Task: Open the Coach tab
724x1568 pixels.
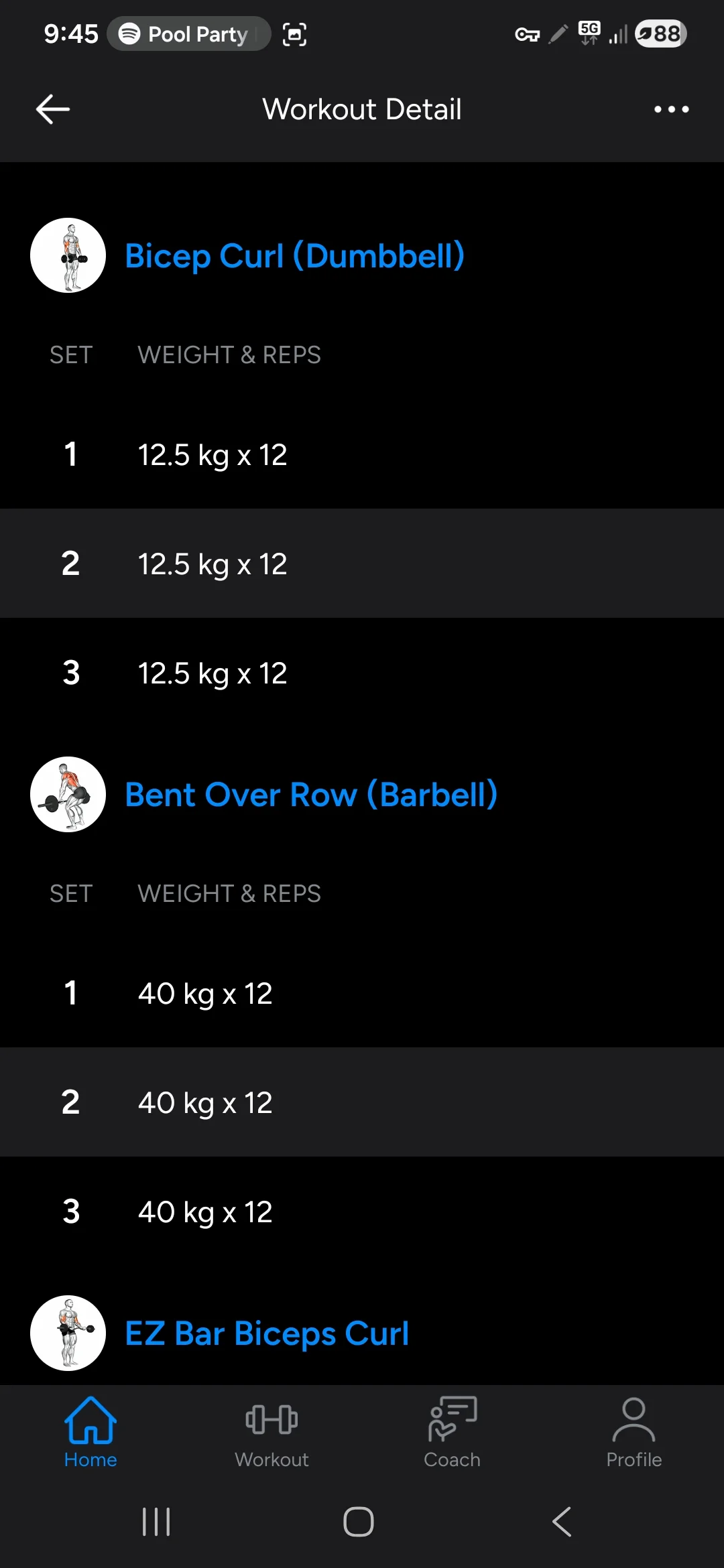Action: click(452, 1433)
